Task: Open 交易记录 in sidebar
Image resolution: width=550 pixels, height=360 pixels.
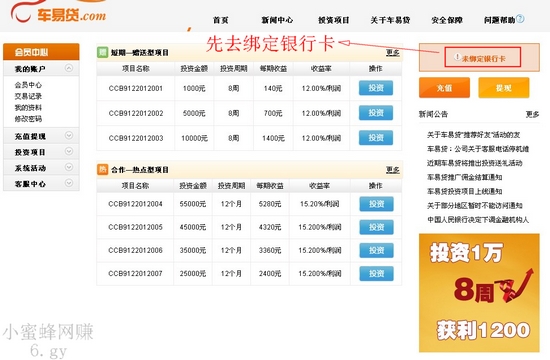Action: coord(28,96)
